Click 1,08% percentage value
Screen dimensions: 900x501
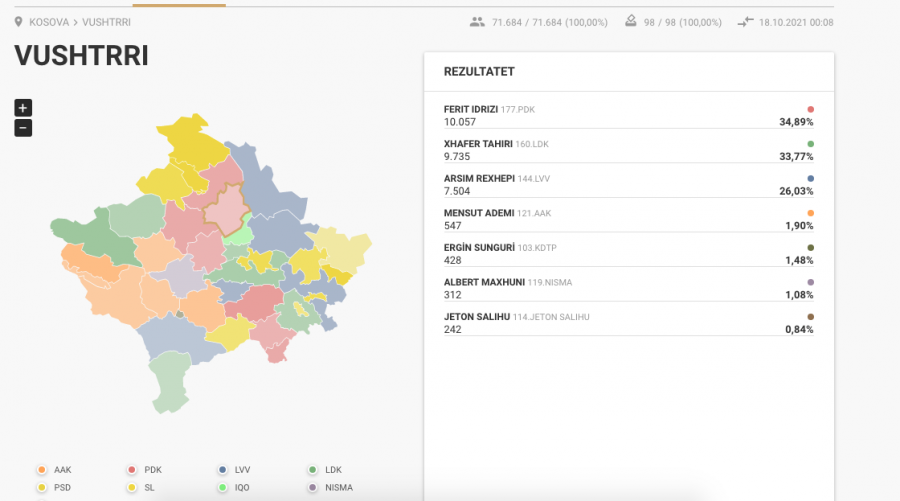[799, 294]
